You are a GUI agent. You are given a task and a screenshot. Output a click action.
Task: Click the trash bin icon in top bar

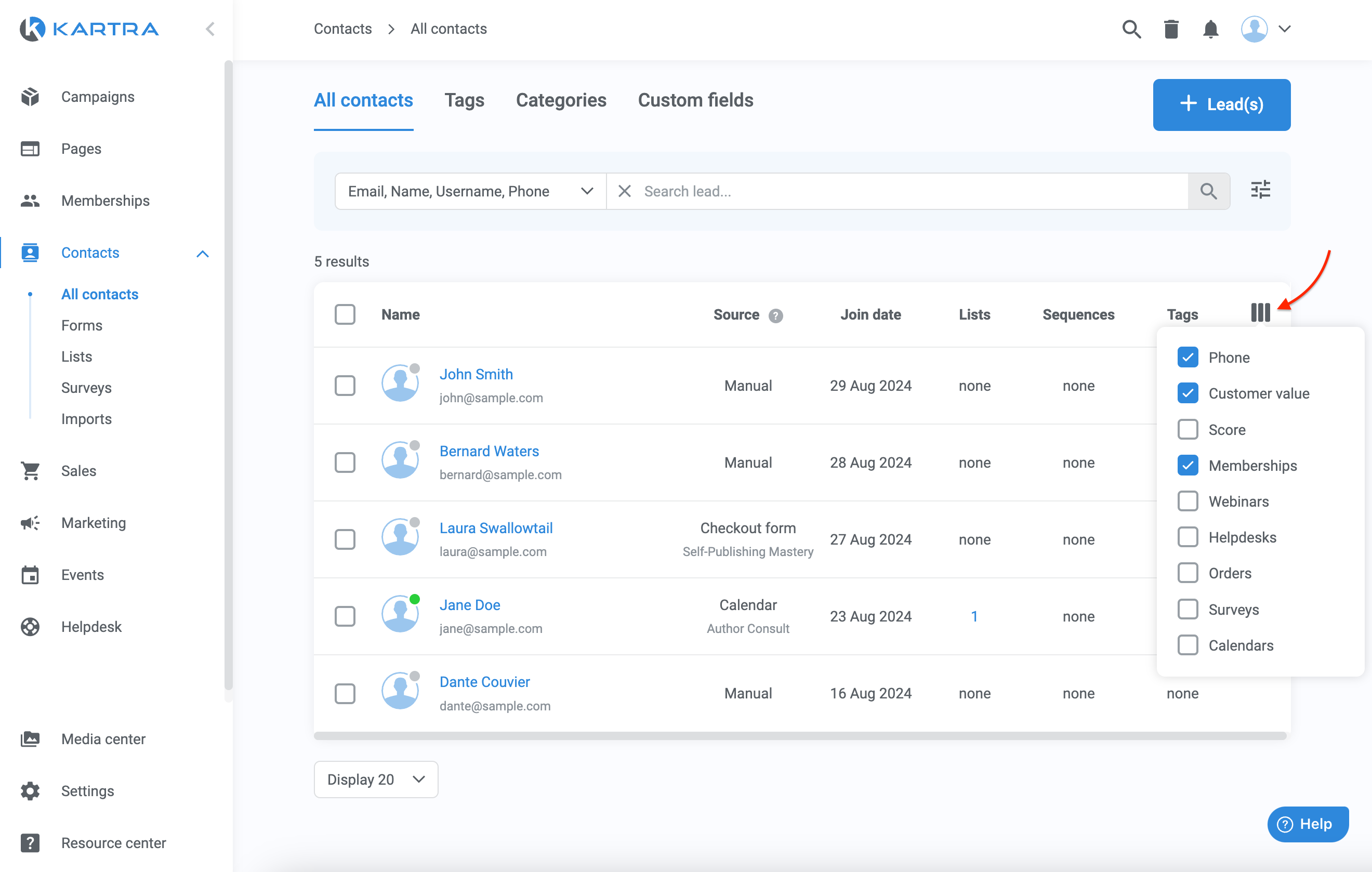pyautogui.click(x=1171, y=29)
